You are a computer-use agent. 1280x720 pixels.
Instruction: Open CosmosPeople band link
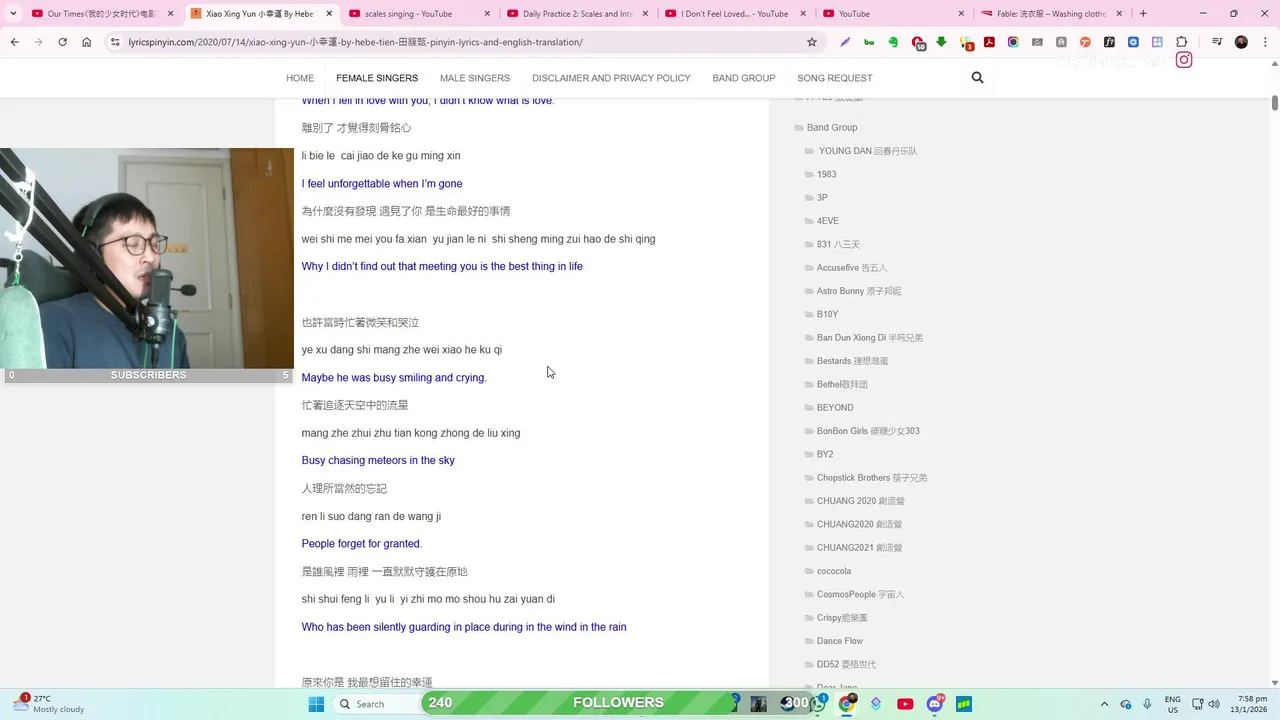click(860, 594)
